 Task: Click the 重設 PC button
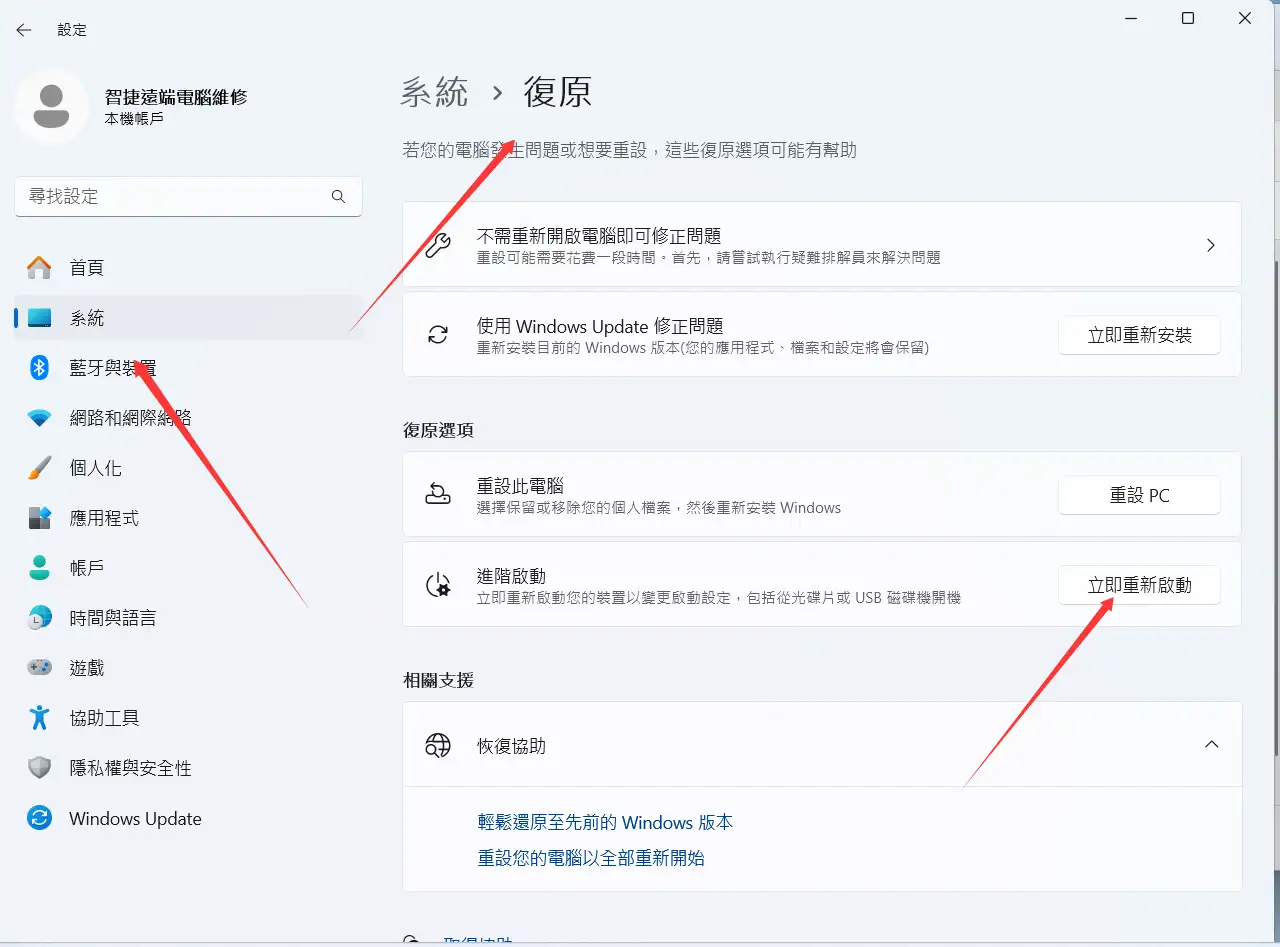tap(1139, 495)
